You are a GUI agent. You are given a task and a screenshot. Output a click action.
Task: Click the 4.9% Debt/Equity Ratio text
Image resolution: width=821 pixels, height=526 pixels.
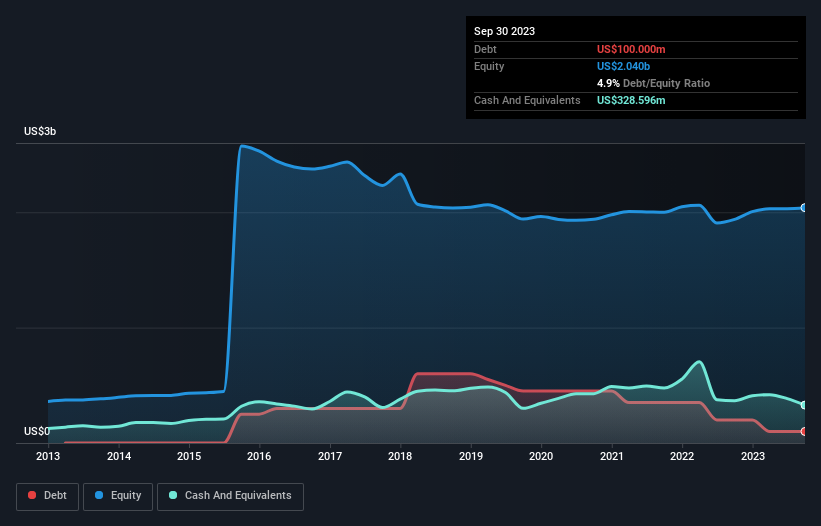(653, 83)
